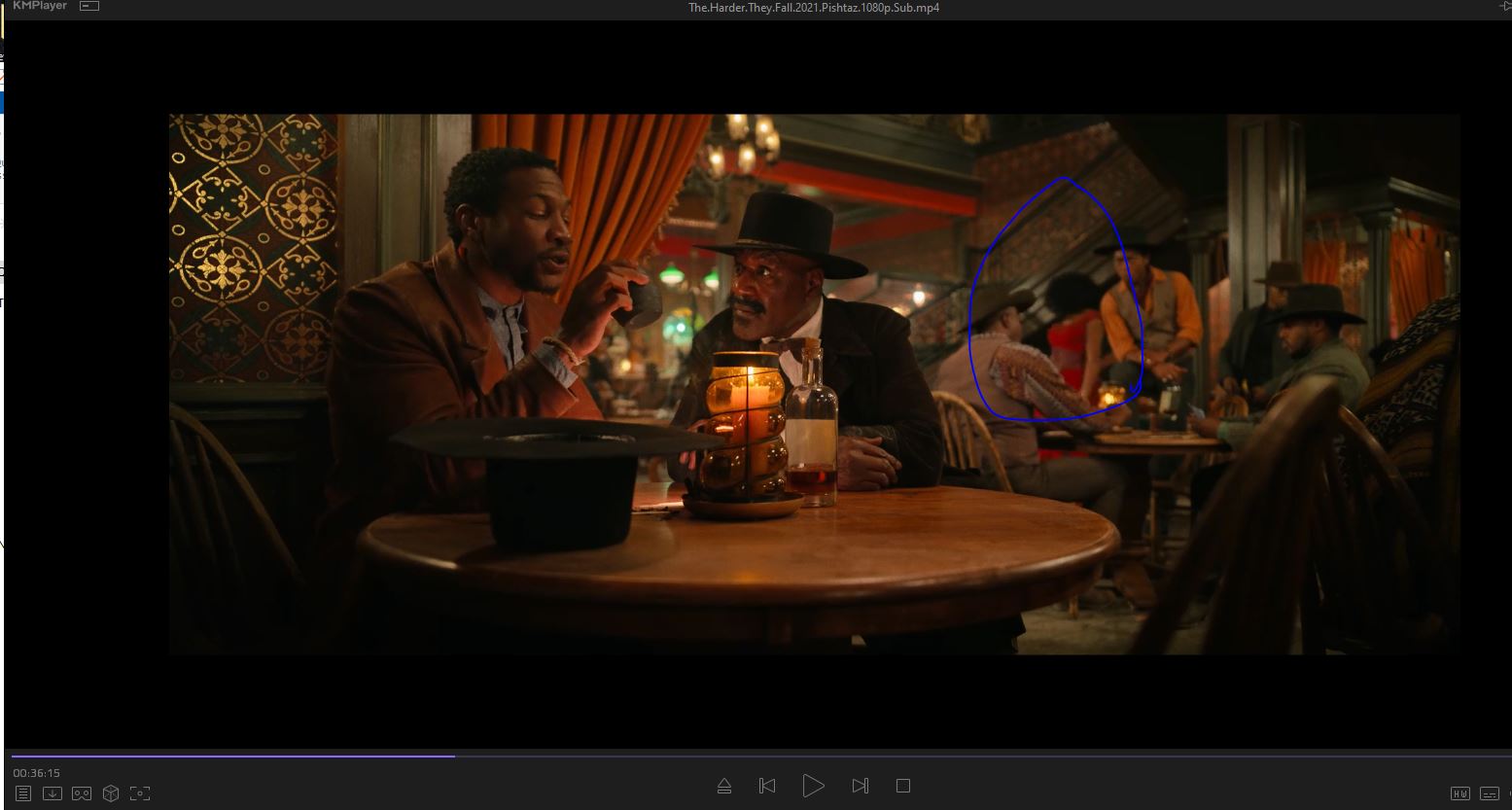Open 3D settings with the cube icon

click(x=111, y=793)
